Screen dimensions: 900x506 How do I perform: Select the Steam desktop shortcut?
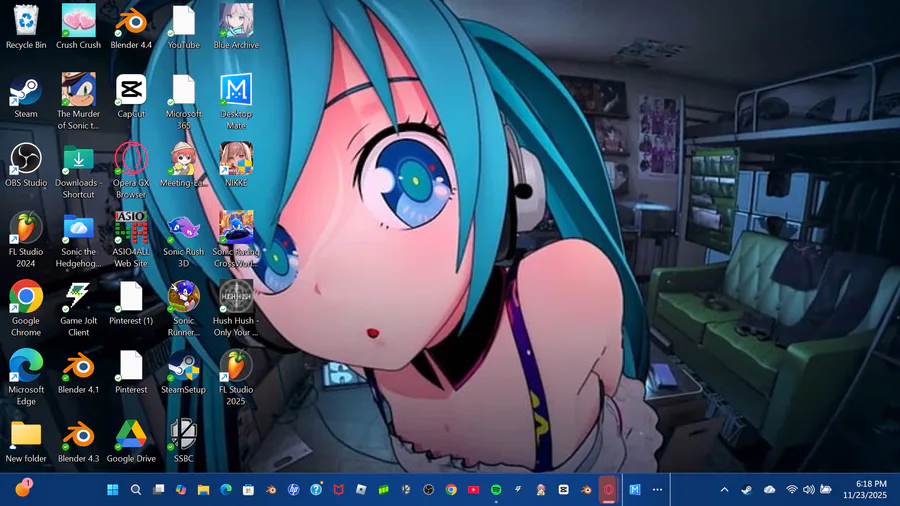point(26,96)
